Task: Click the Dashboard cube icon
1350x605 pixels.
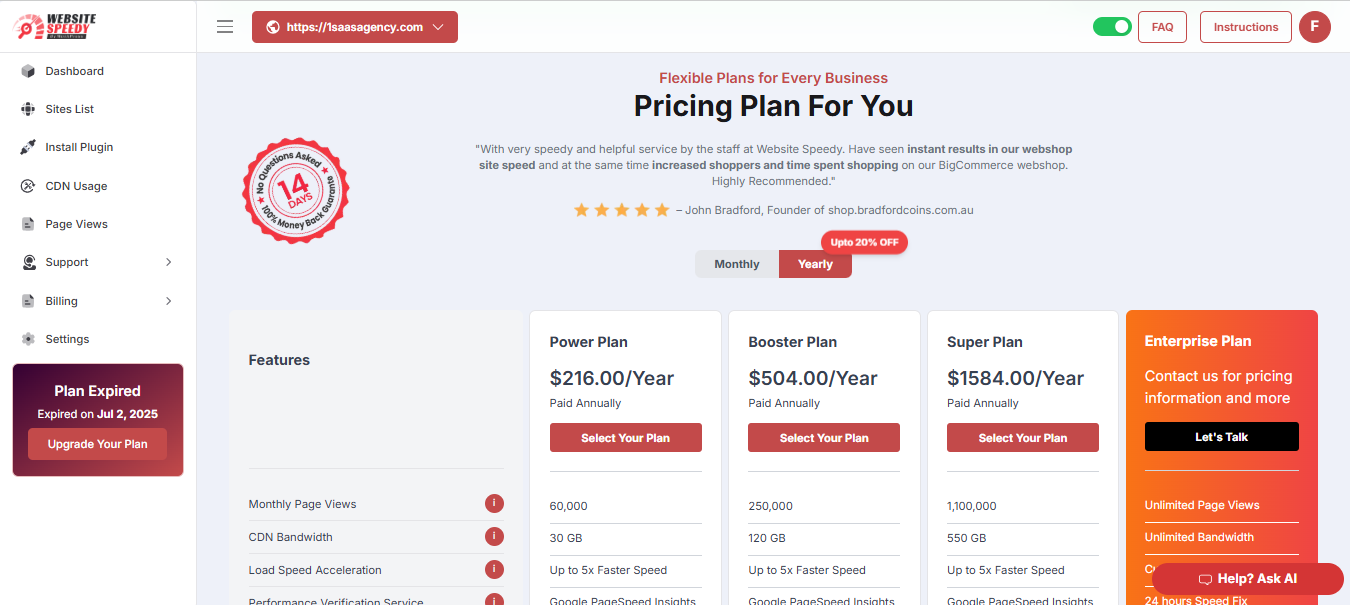Action: [28, 71]
